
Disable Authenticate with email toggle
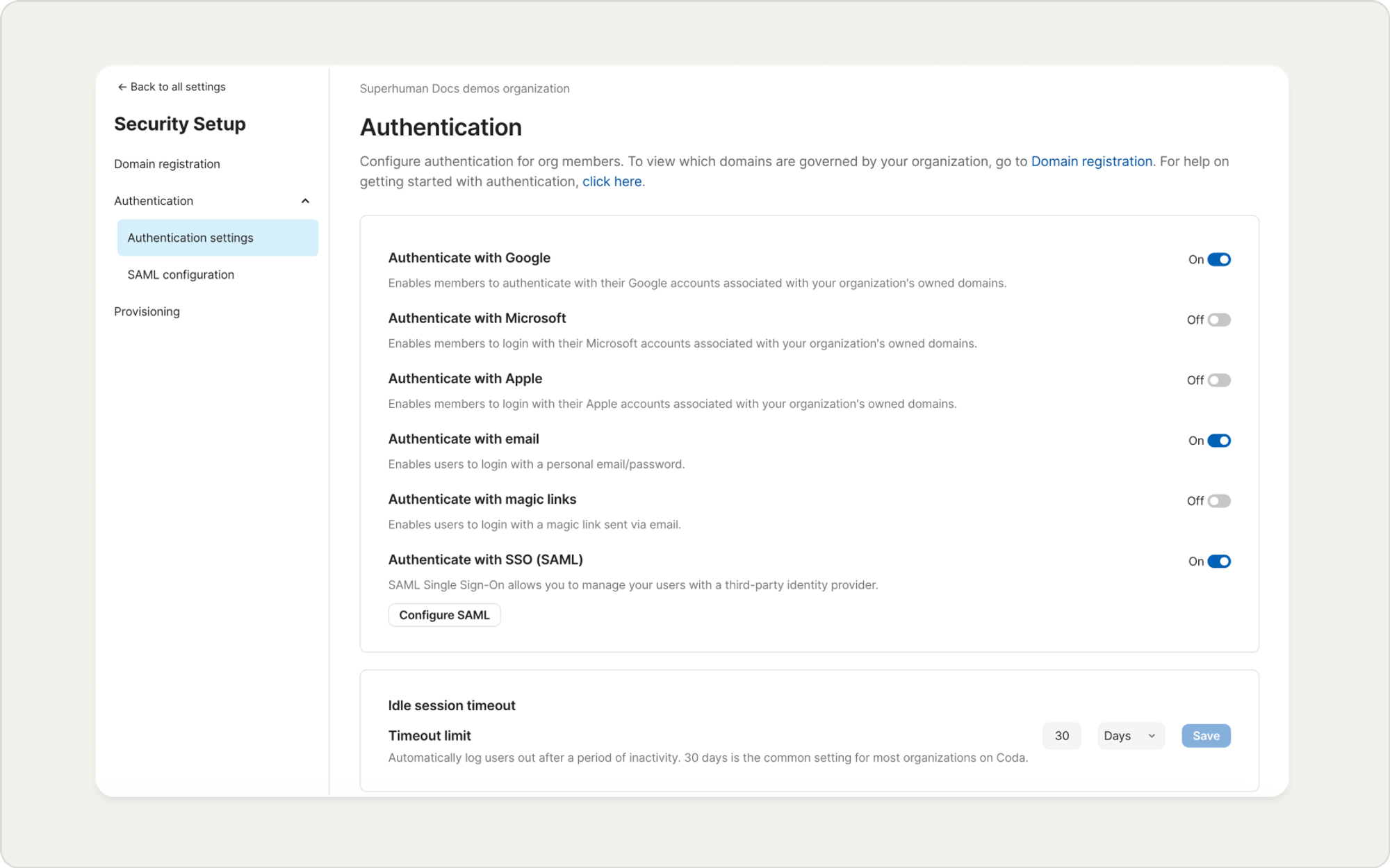(x=1218, y=441)
